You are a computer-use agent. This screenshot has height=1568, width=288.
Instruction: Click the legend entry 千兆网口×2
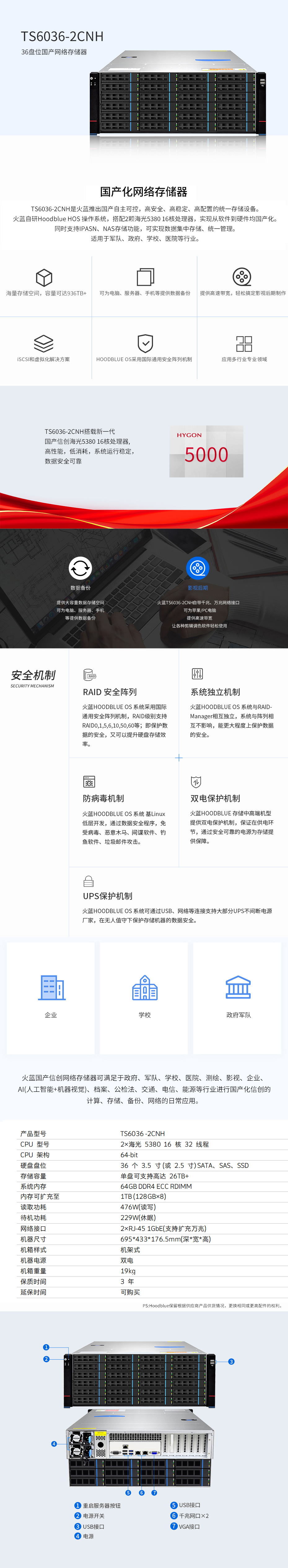190,1516
